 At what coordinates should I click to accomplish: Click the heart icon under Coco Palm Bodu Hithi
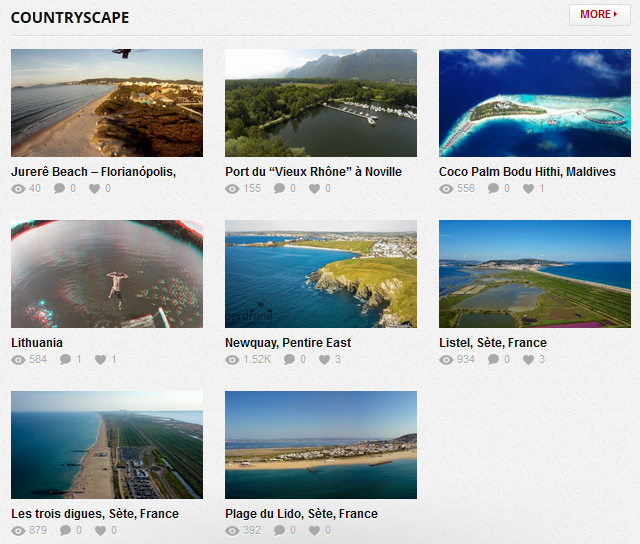(x=529, y=189)
